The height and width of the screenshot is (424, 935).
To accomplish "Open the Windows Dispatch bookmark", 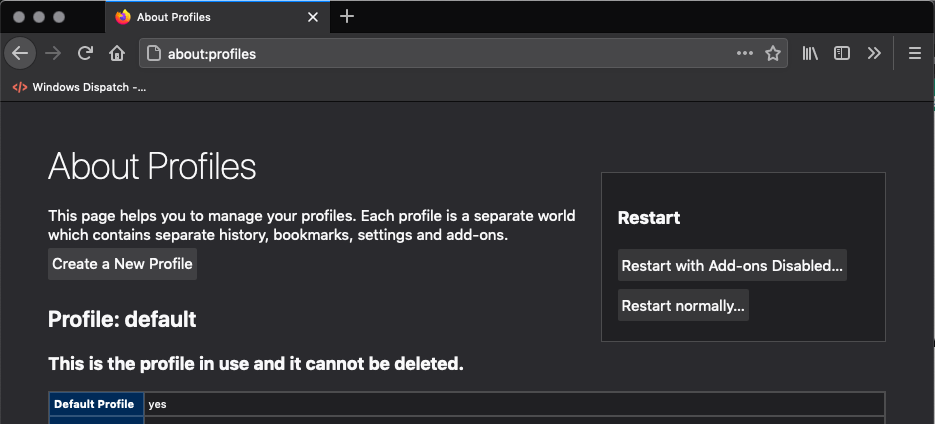I will point(80,87).
